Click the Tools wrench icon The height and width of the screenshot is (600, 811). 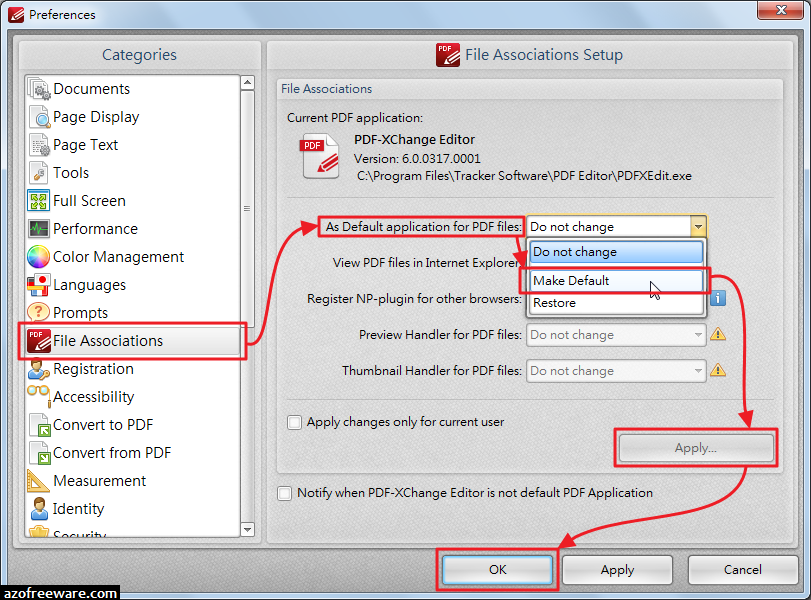click(x=39, y=173)
